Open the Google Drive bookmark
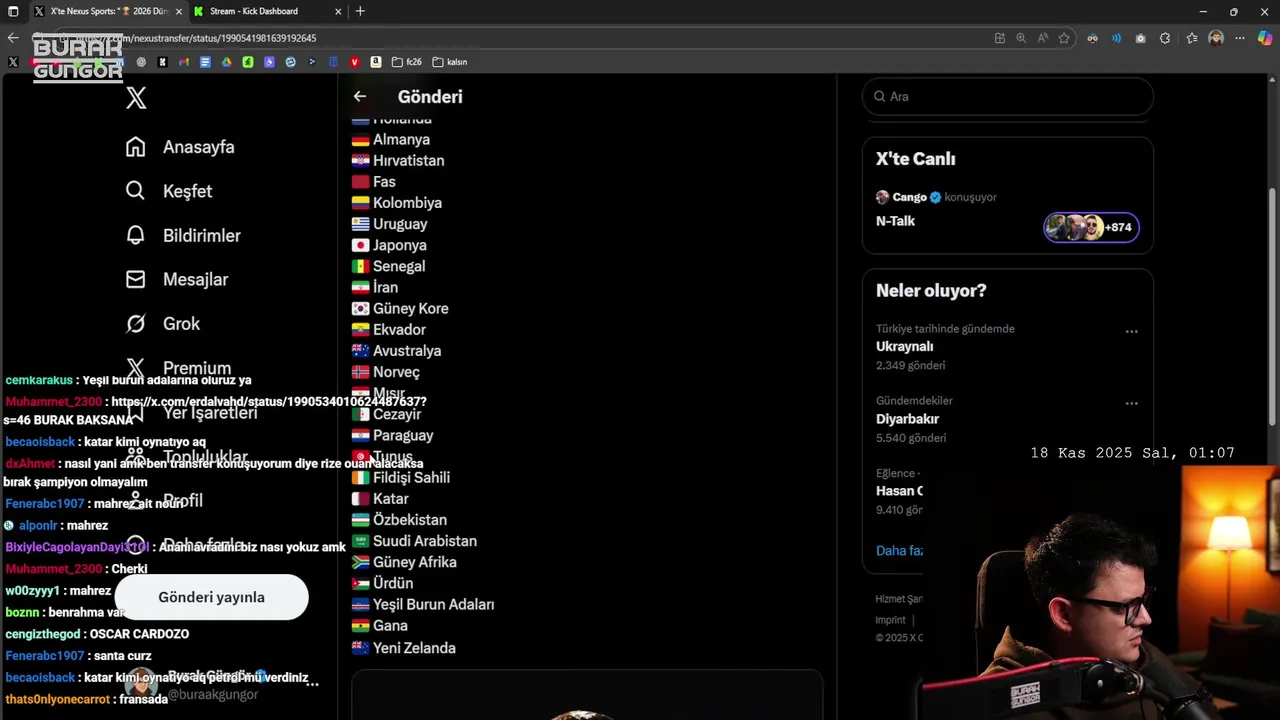Viewport: 1280px width, 720px height. click(227, 62)
